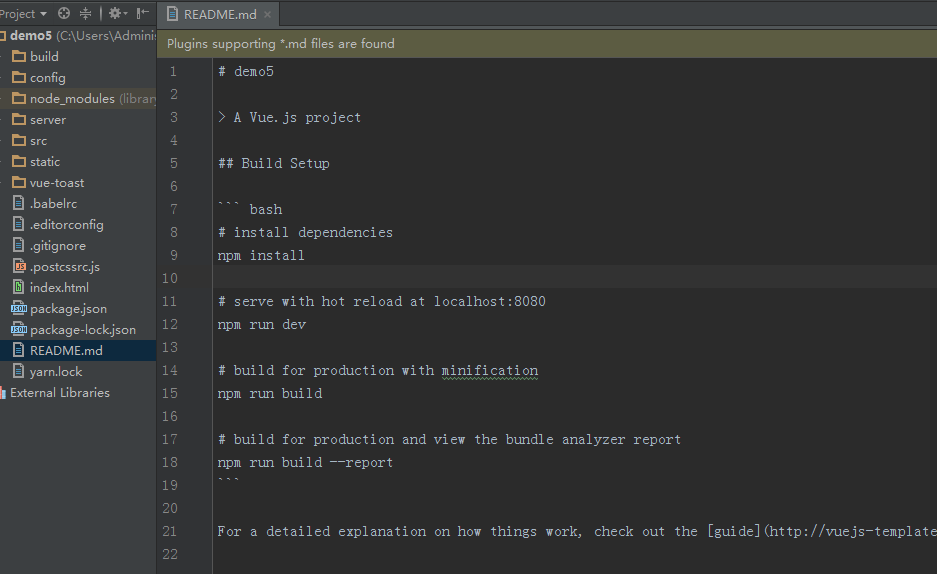Click the index.html file icon
The width and height of the screenshot is (937, 574).
19,287
